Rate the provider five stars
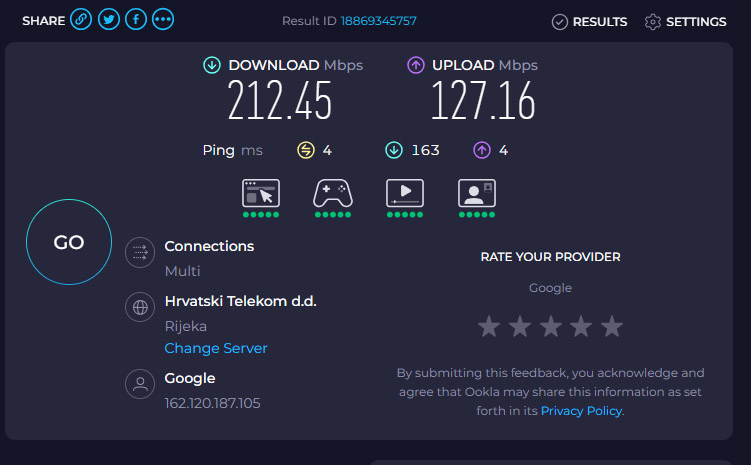The image size is (751, 465). pyautogui.click(x=612, y=327)
